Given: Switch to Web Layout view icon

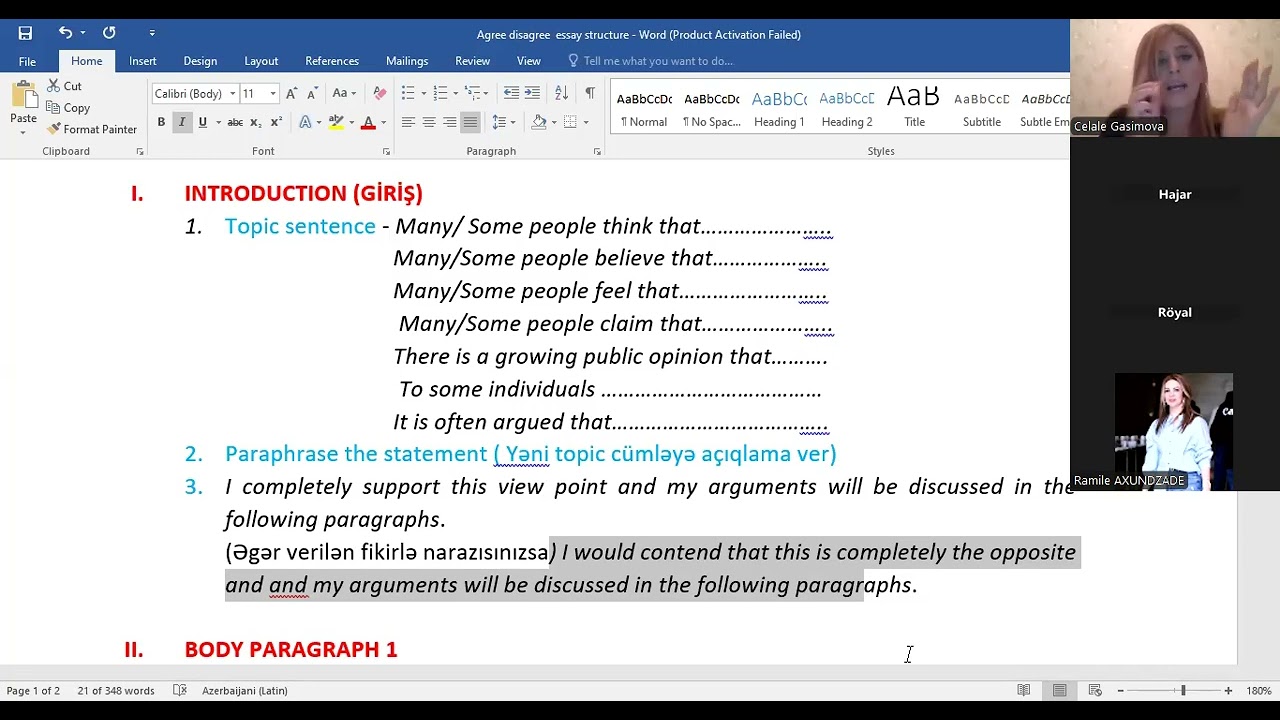Looking at the screenshot, I should [x=1095, y=690].
